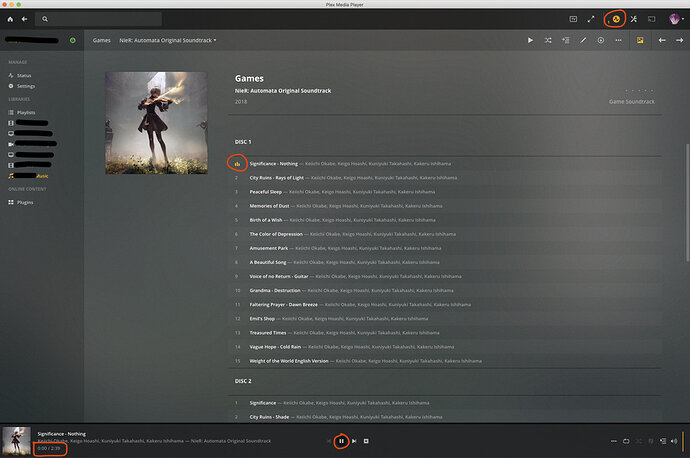Skip to previous track in player

pyautogui.click(x=329, y=441)
